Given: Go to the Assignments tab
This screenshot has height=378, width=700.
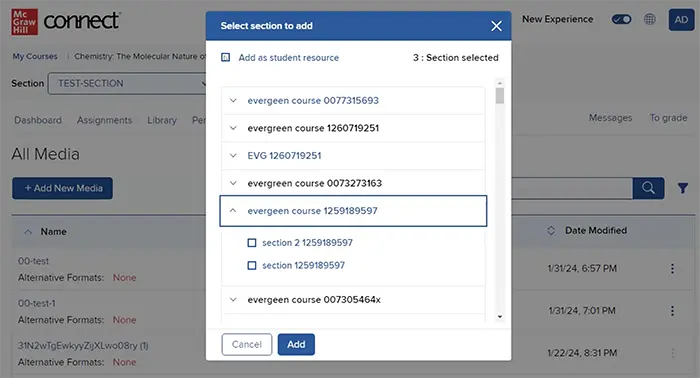Looking at the screenshot, I should click(x=104, y=120).
